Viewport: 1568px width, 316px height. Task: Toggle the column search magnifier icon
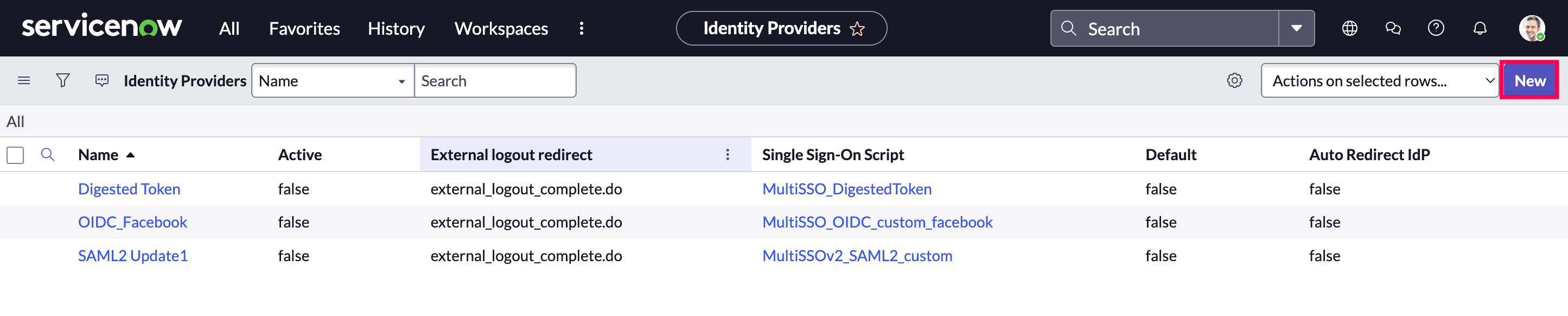pyautogui.click(x=48, y=155)
